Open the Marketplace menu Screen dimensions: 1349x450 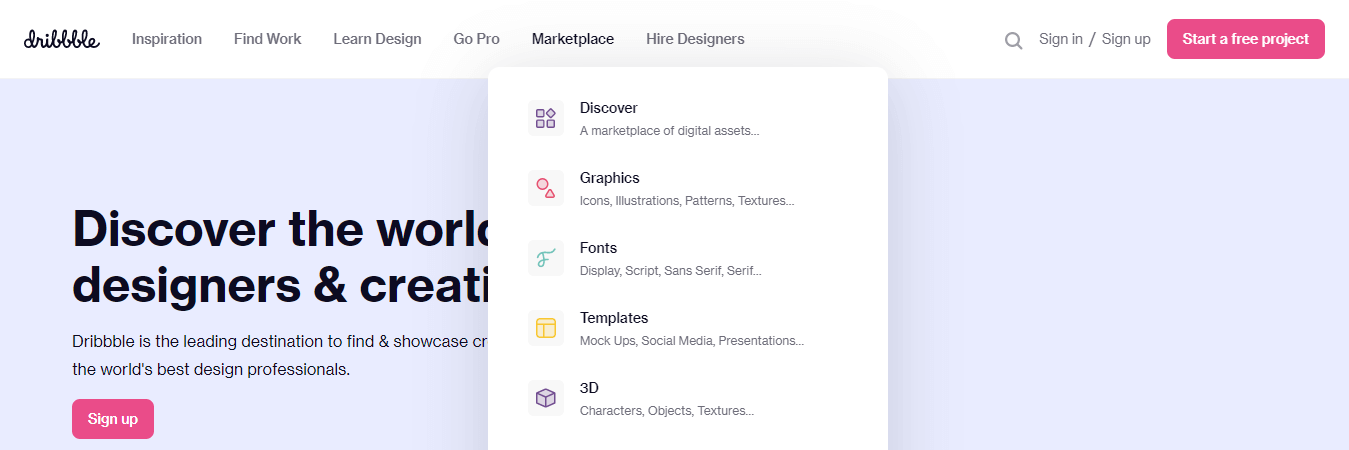(x=573, y=39)
